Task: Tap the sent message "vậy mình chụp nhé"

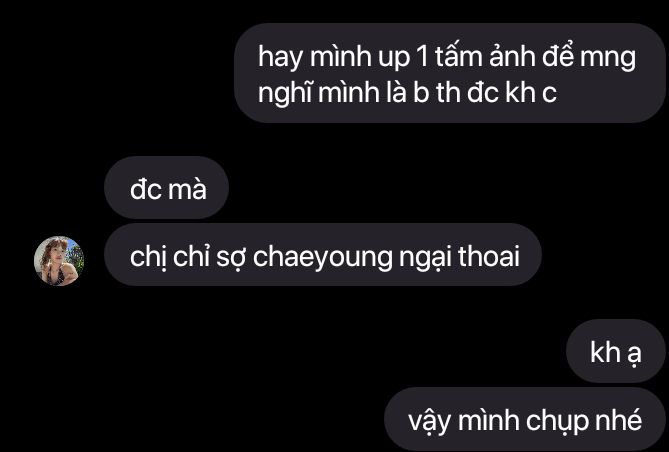Action: [x=525, y=419]
